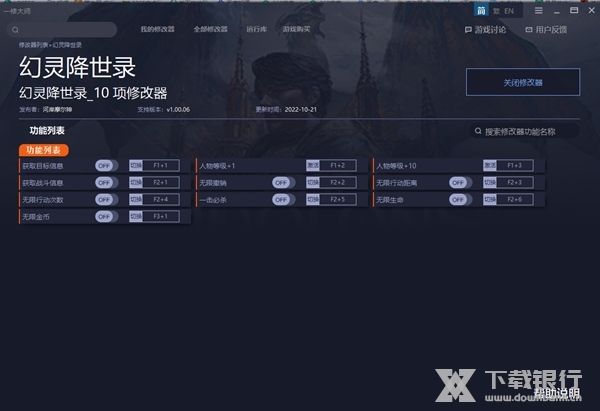
Task: Click the 支持版本 v1.00.06 text
Action: (163, 109)
